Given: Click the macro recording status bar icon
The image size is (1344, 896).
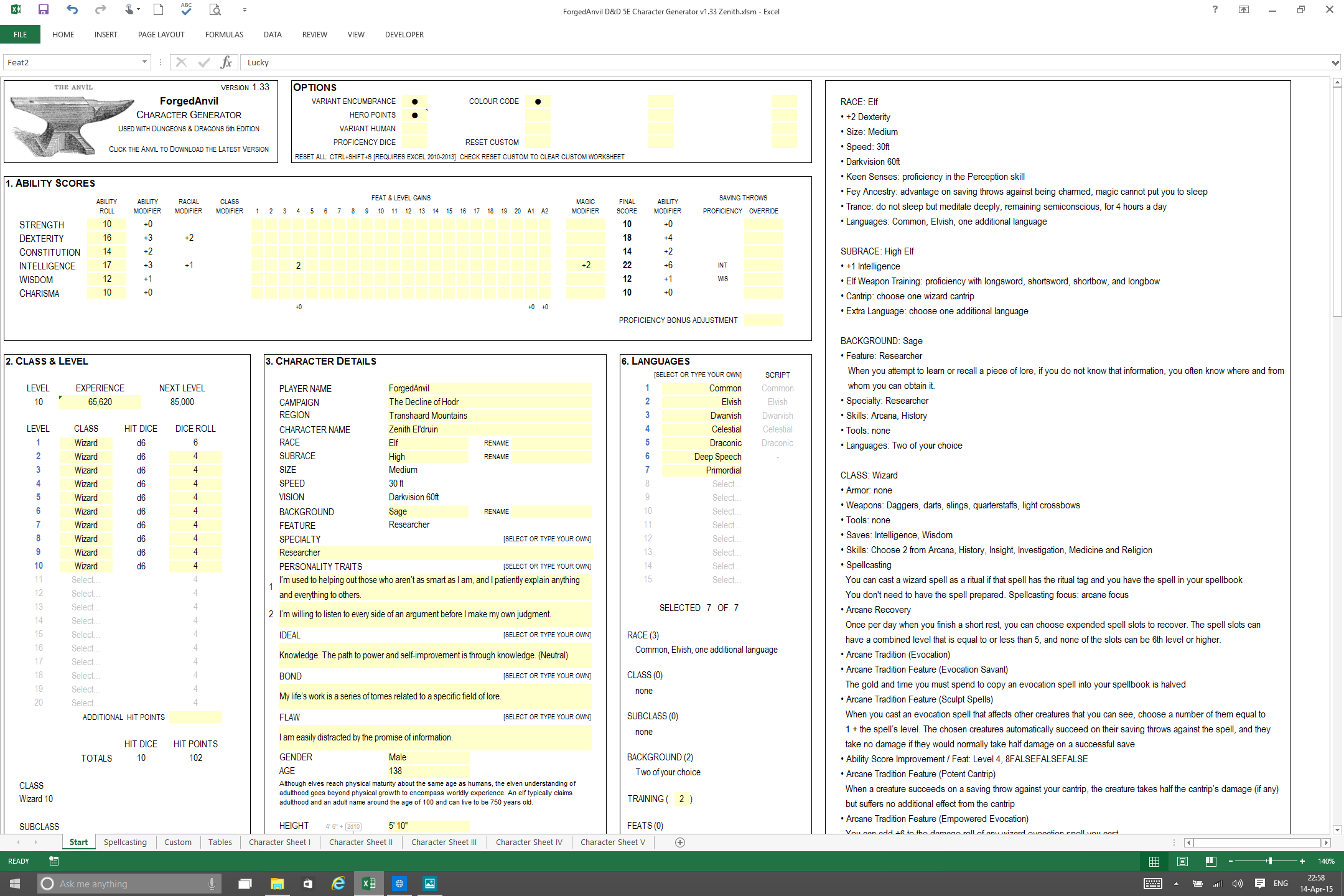Looking at the screenshot, I should 54,861.
